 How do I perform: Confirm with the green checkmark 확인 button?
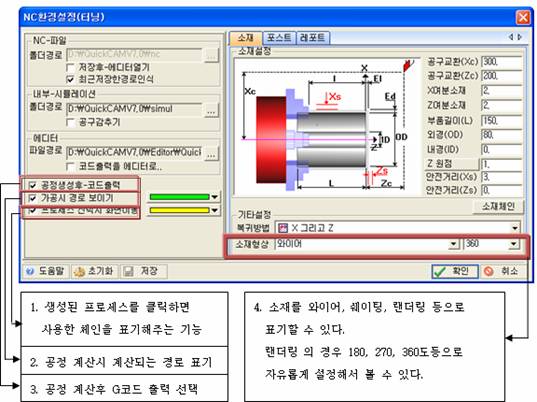click(x=455, y=271)
